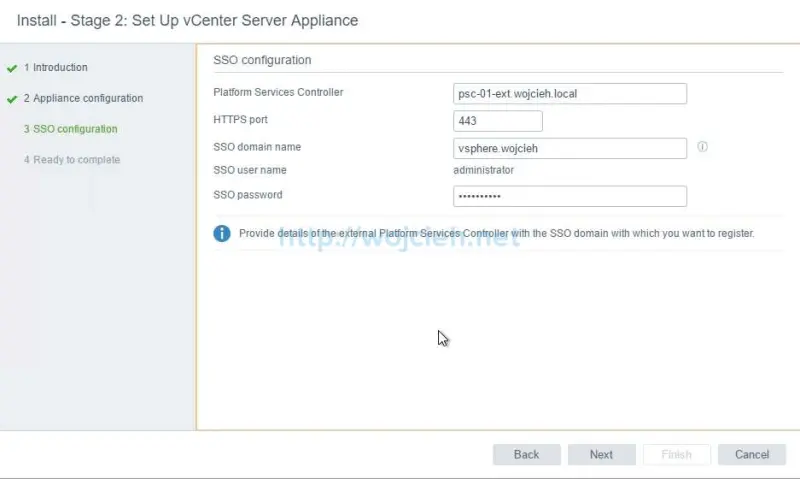
Task: Focus the Platform Services Controller field
Action: [569, 94]
